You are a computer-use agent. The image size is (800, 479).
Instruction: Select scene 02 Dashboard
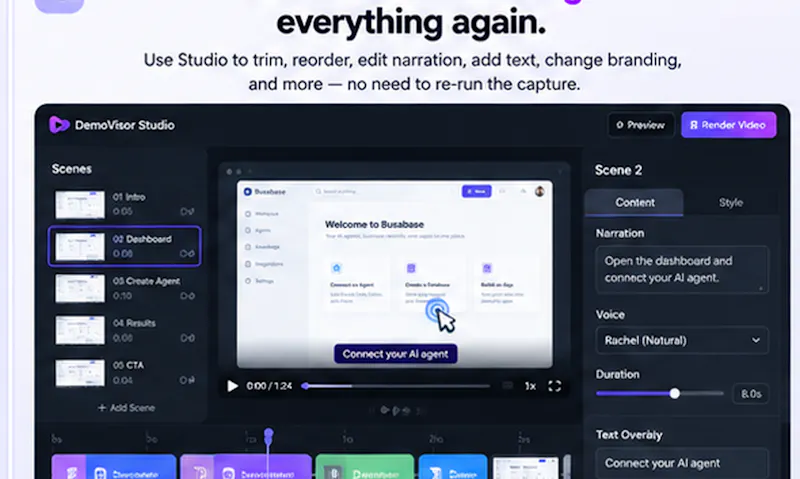tap(124, 246)
